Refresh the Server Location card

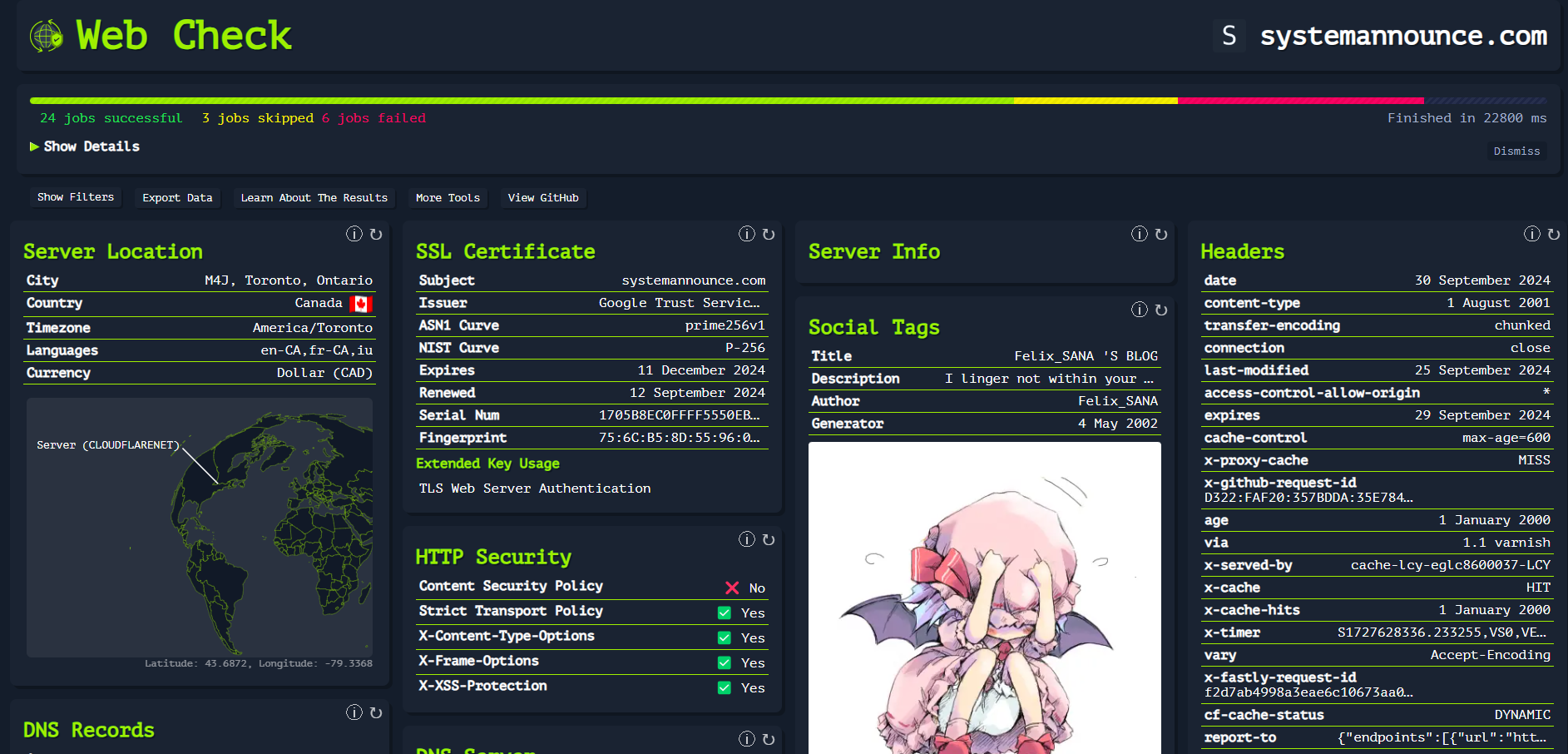pyautogui.click(x=376, y=234)
